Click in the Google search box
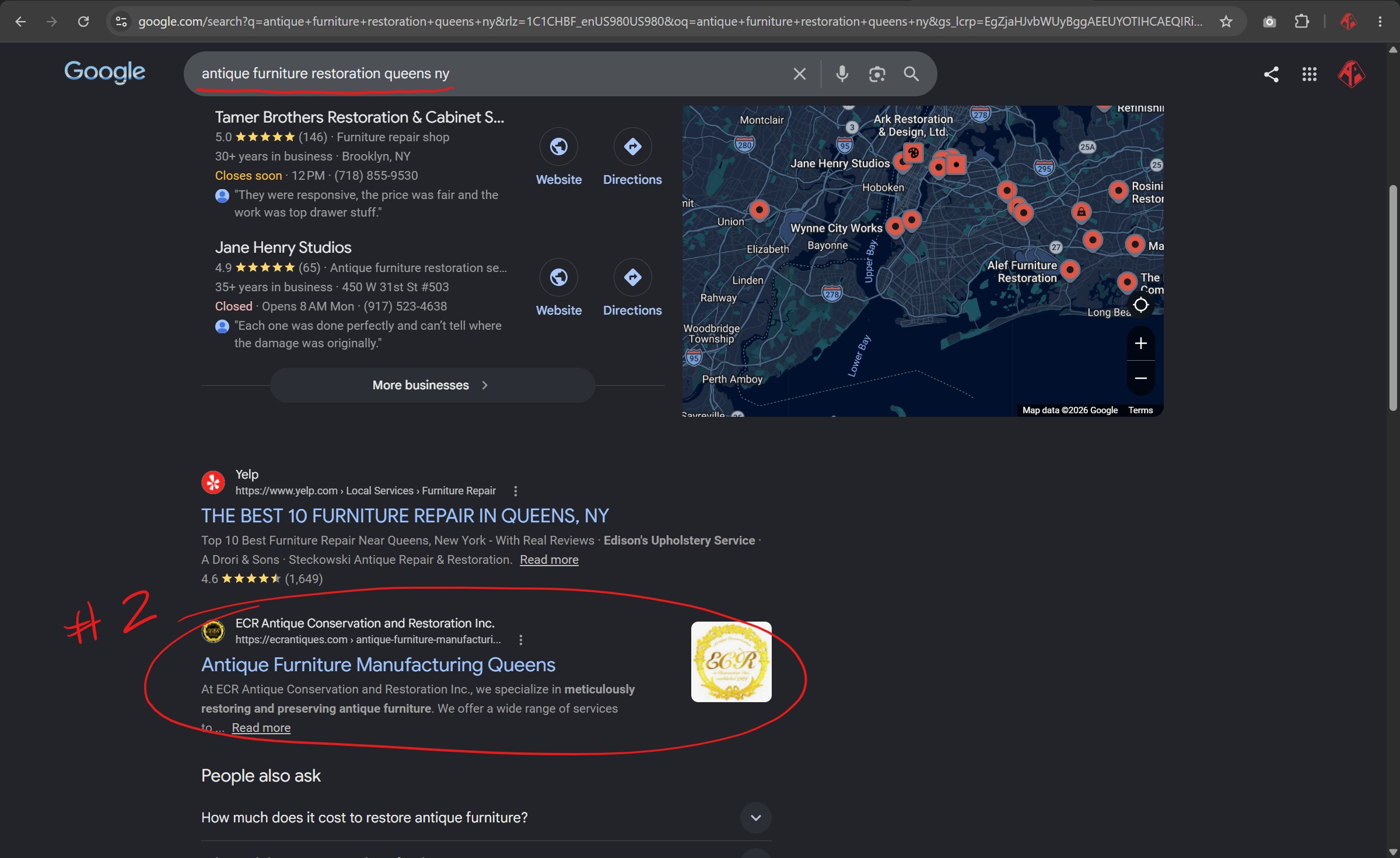The width and height of the screenshot is (1400, 858). pos(490,74)
